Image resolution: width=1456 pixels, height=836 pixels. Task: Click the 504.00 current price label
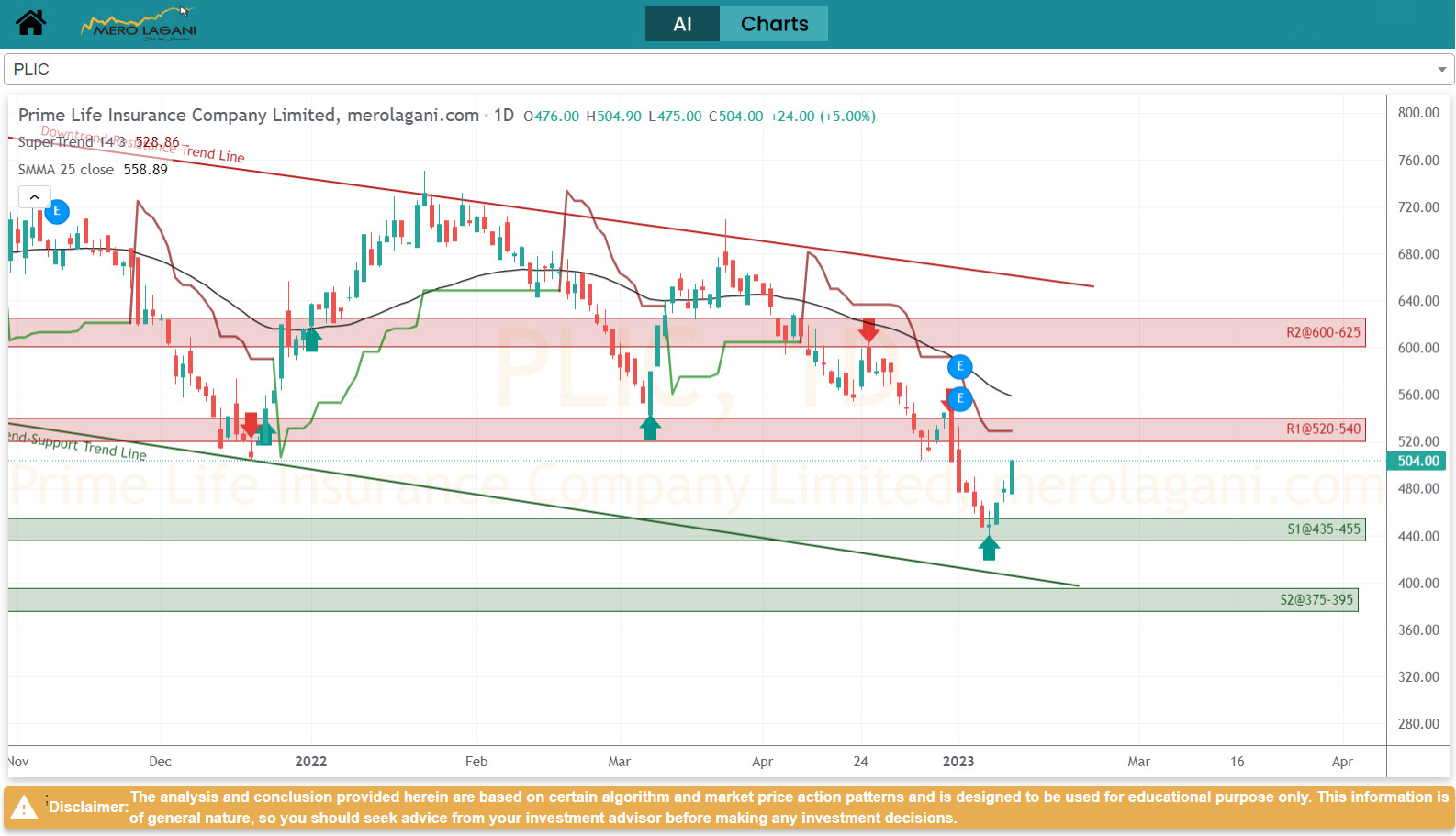(x=1417, y=461)
